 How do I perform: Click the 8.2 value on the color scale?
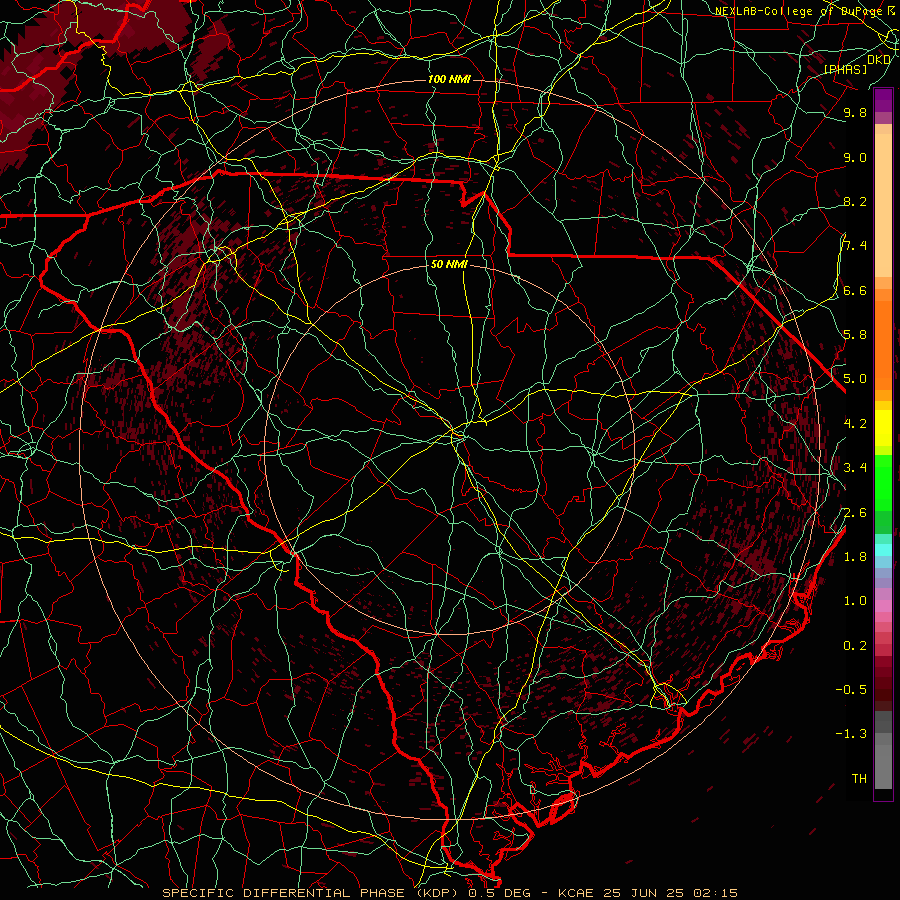click(x=855, y=201)
